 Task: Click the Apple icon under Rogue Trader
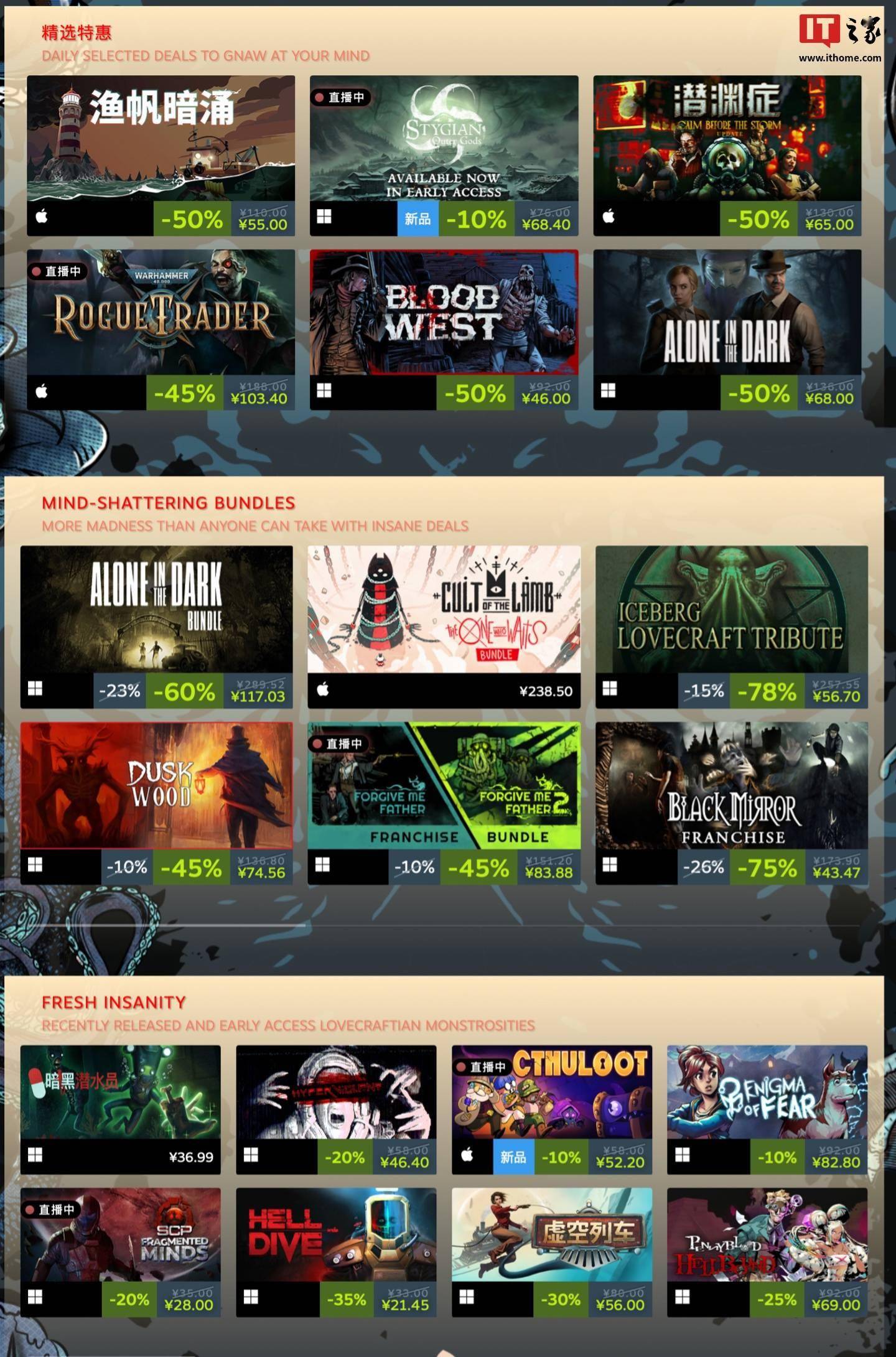pos(42,391)
